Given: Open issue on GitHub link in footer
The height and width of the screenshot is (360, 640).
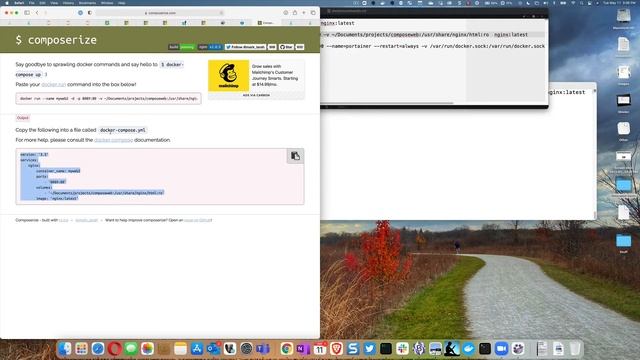Looking at the screenshot, I should tap(198, 220).
